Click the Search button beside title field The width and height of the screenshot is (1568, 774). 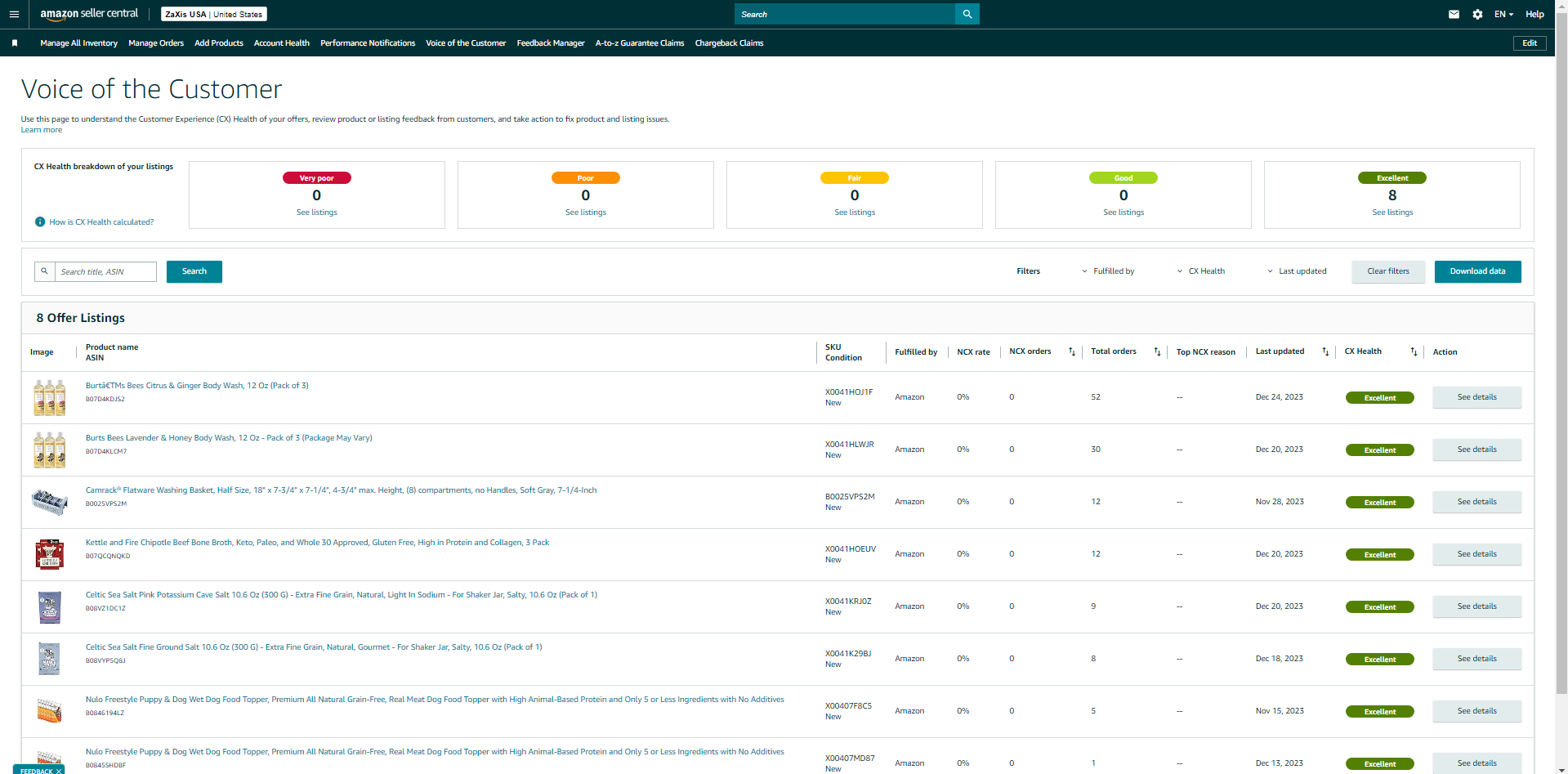[x=194, y=271]
